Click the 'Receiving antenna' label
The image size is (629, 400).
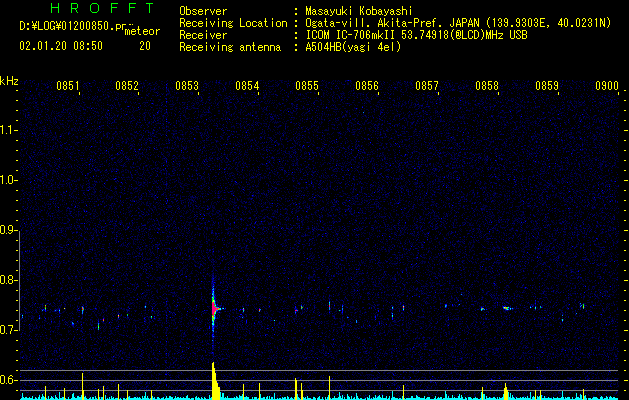tap(230, 47)
